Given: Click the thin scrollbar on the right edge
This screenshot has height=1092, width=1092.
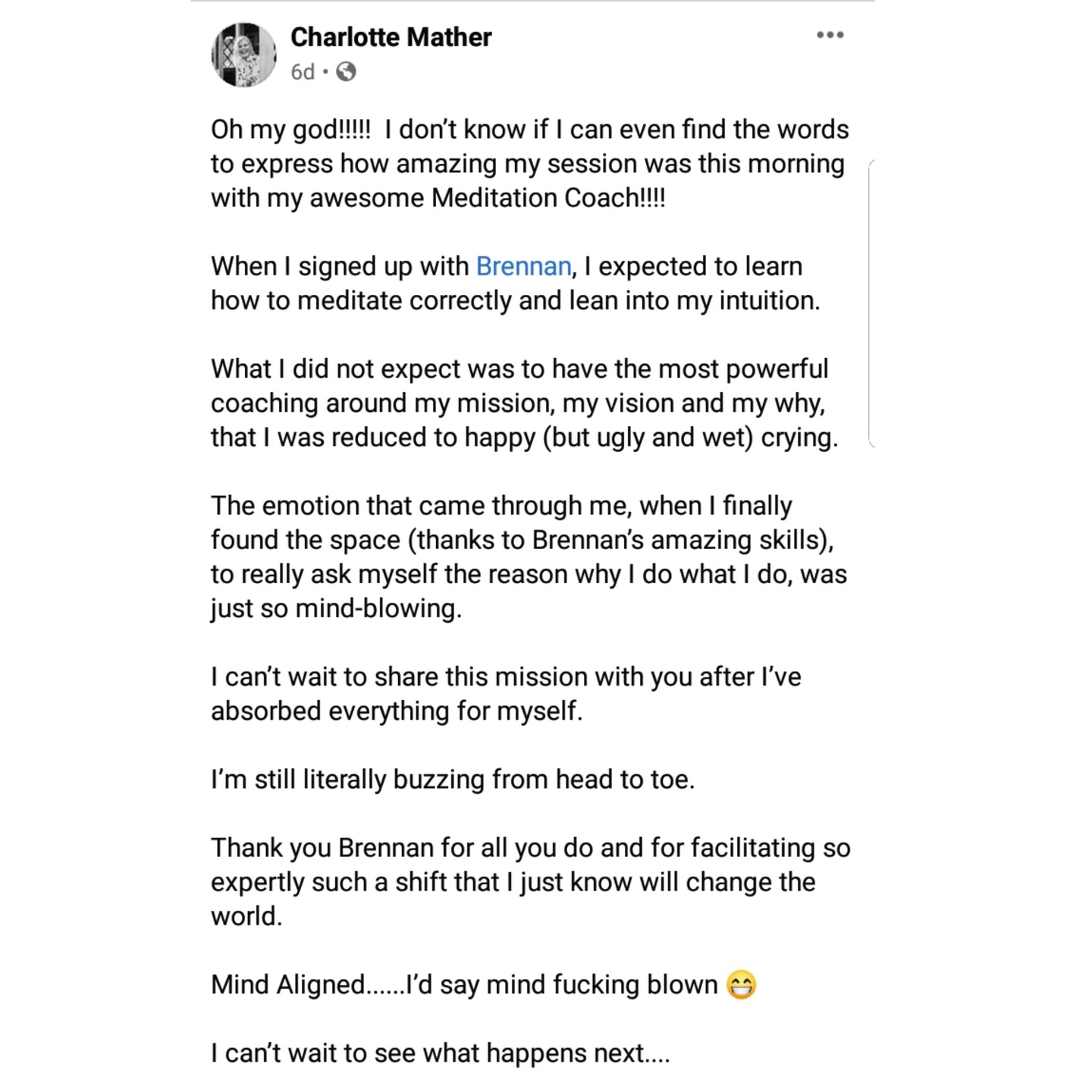Looking at the screenshot, I should click(871, 303).
